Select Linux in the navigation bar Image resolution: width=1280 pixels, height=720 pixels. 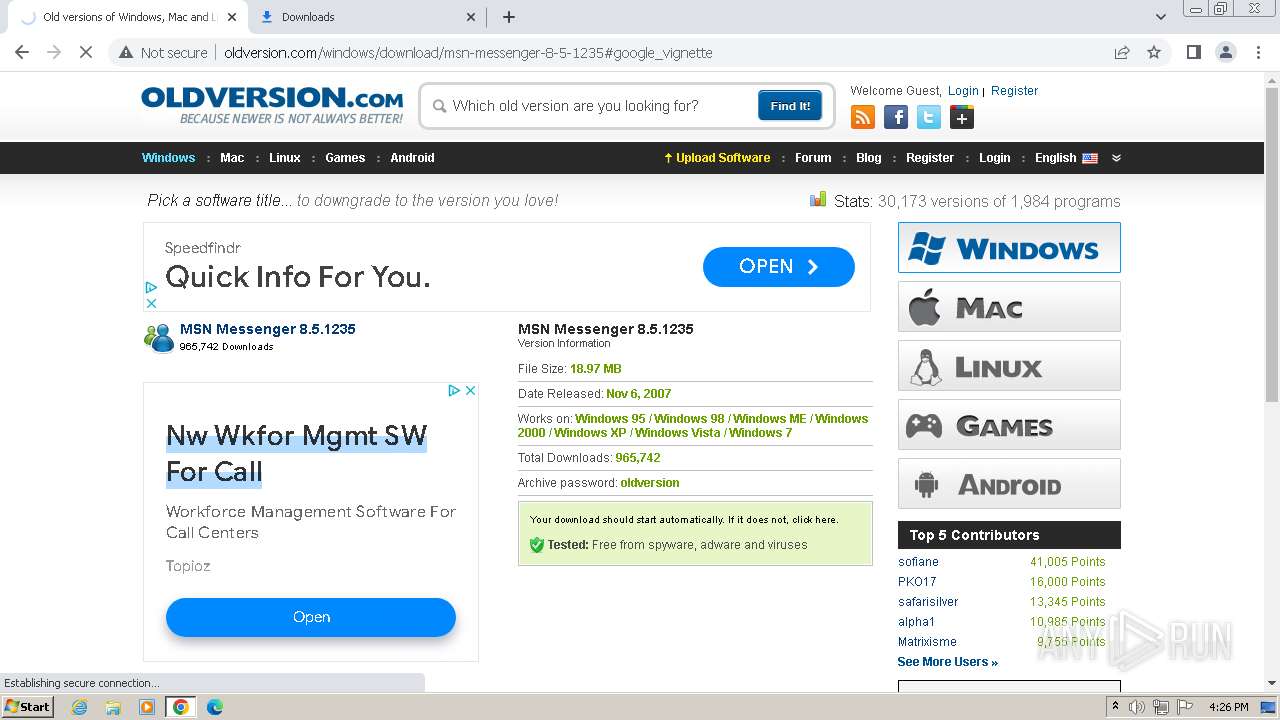tap(285, 158)
